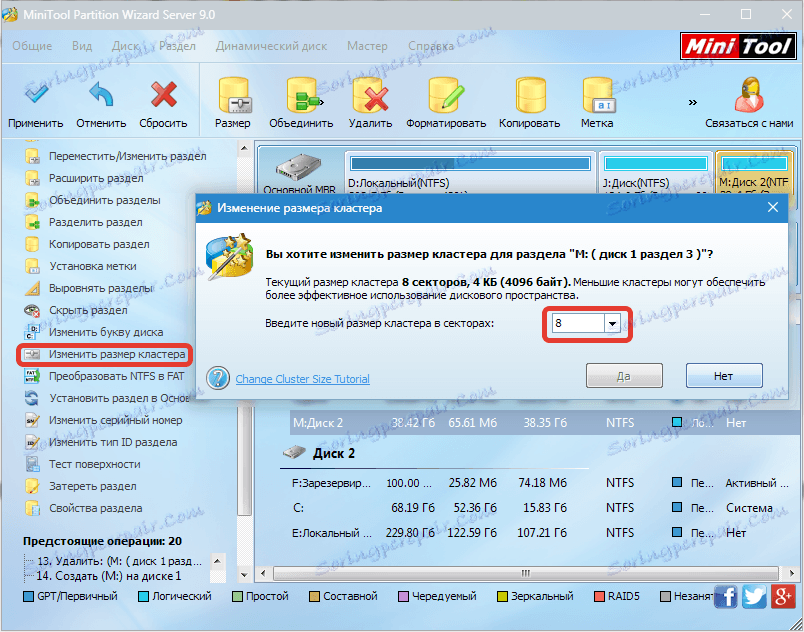Open the Диск menu
Viewport: 804px width, 632px height.
[x=126, y=46]
